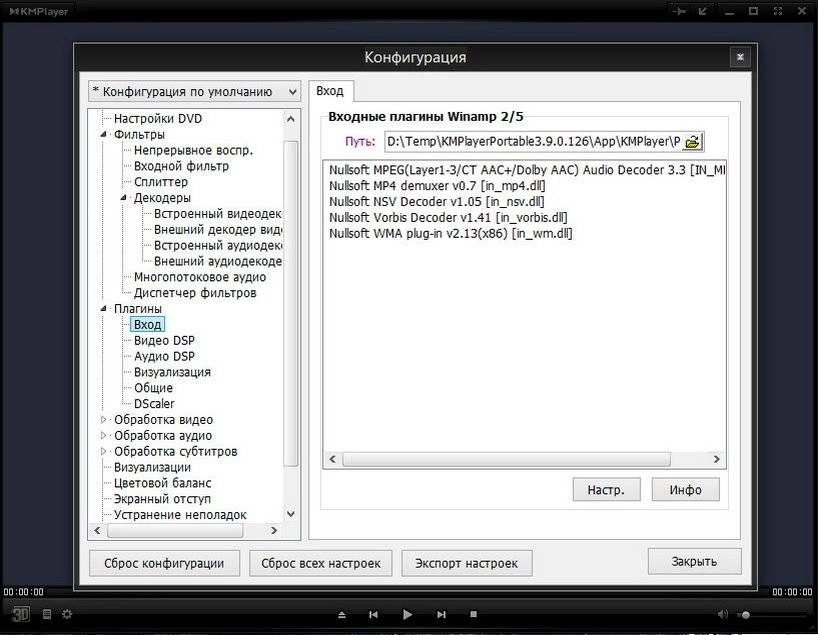The image size is (818, 635).
Task: Click tree vertical scrollbar down arrow
Action: point(291,514)
